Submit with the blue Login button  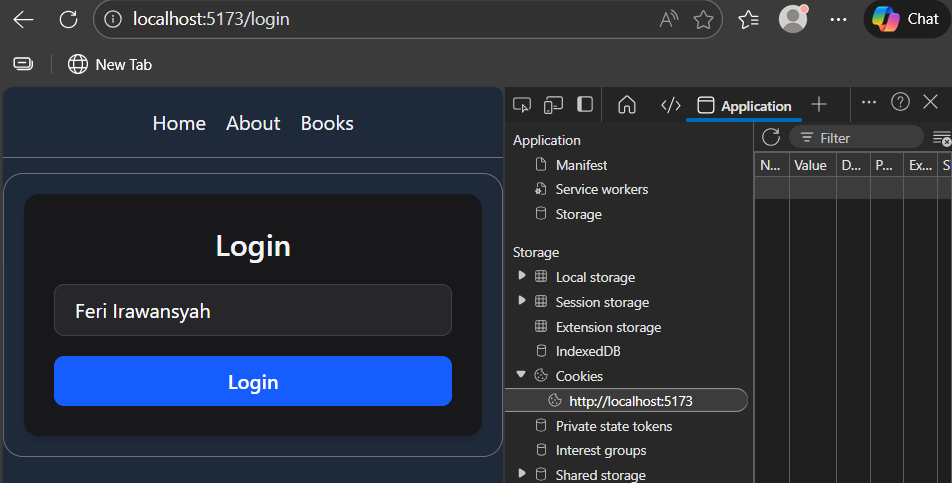(x=253, y=381)
